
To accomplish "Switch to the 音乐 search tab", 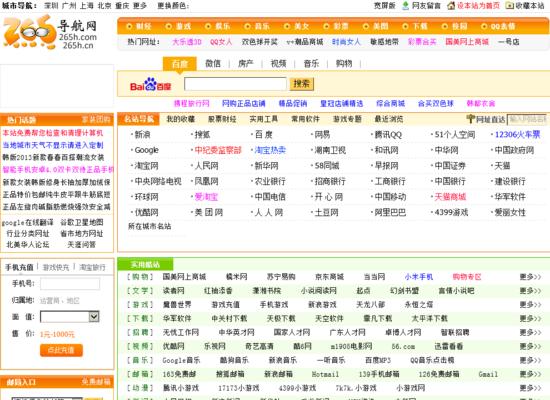I will point(311,64).
